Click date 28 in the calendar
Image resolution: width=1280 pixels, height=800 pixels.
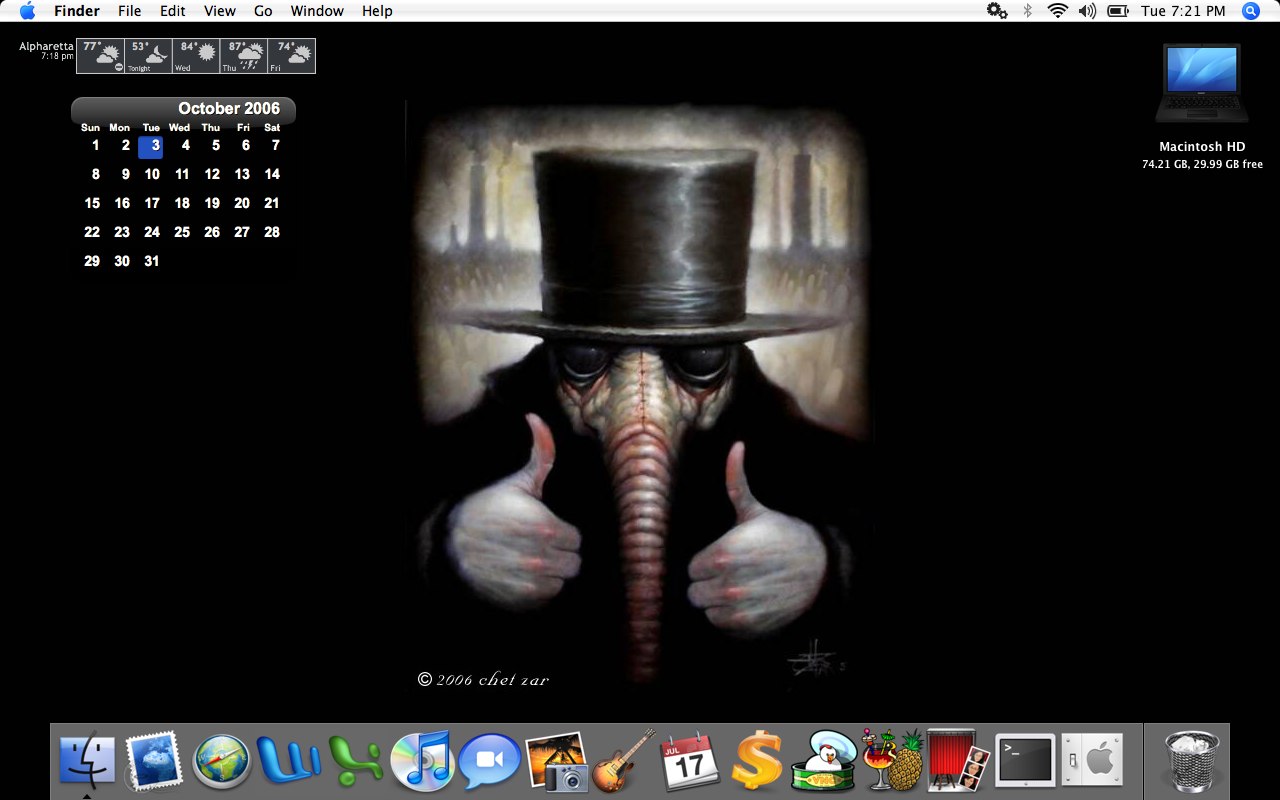tap(272, 232)
